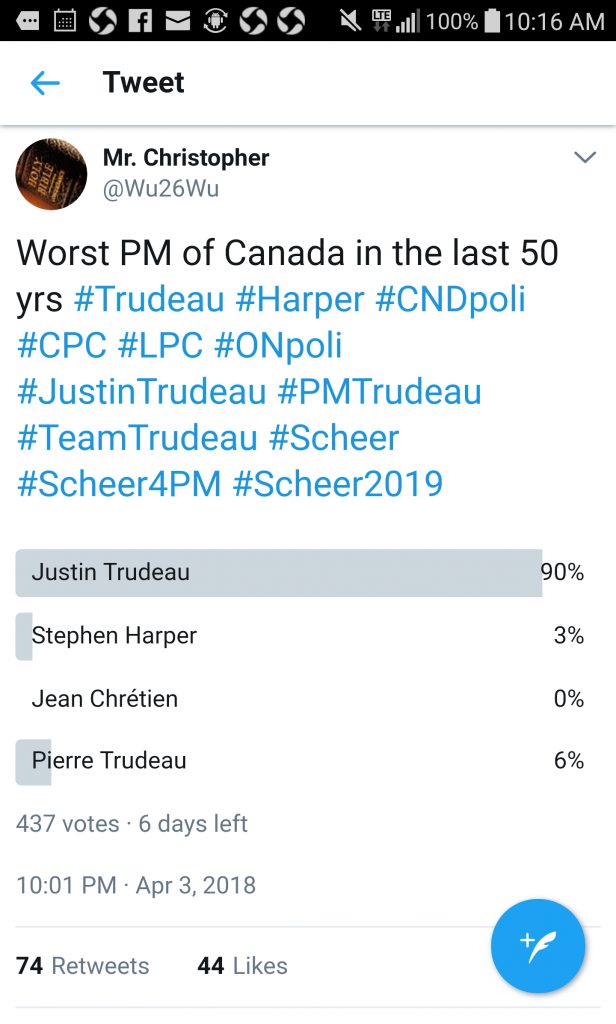Viewport: 616px width, 1024px height.
Task: Tap the Android debug notification icon
Action: [215, 20]
